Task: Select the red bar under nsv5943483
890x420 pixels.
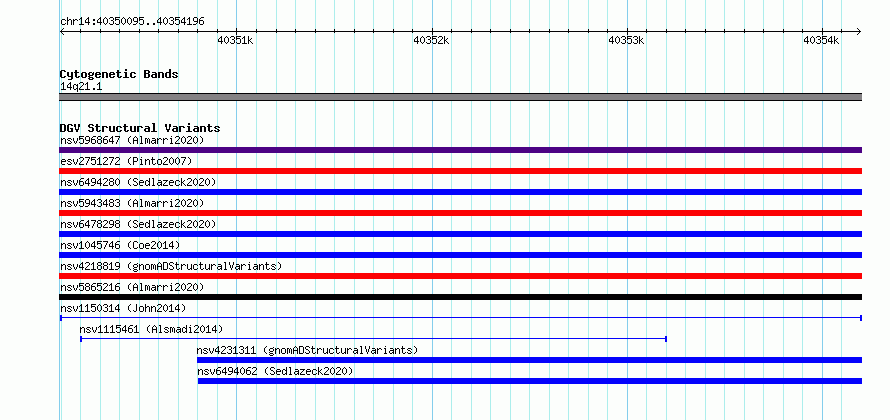Action: (x=460, y=213)
